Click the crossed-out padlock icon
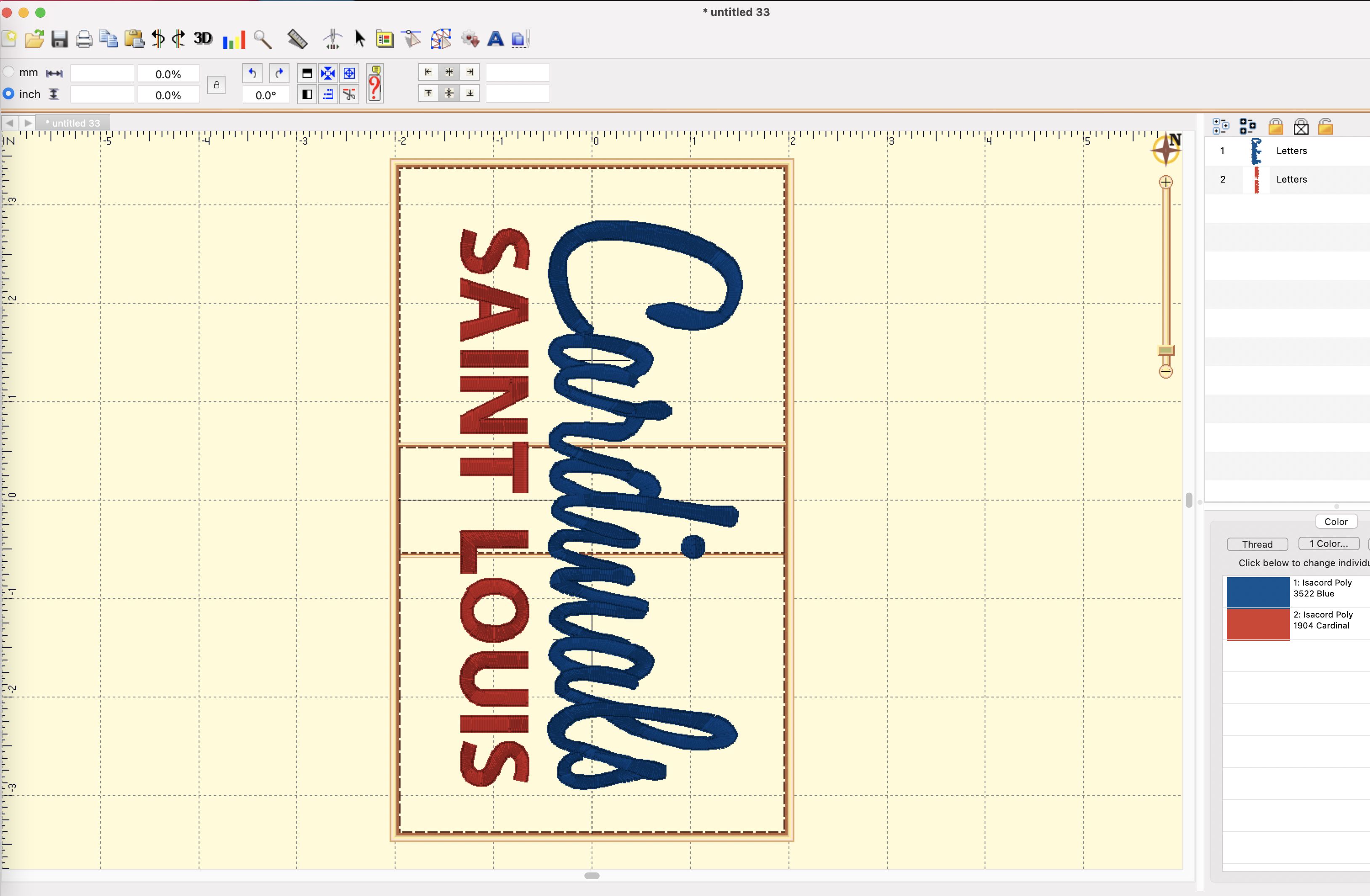 [1301, 126]
